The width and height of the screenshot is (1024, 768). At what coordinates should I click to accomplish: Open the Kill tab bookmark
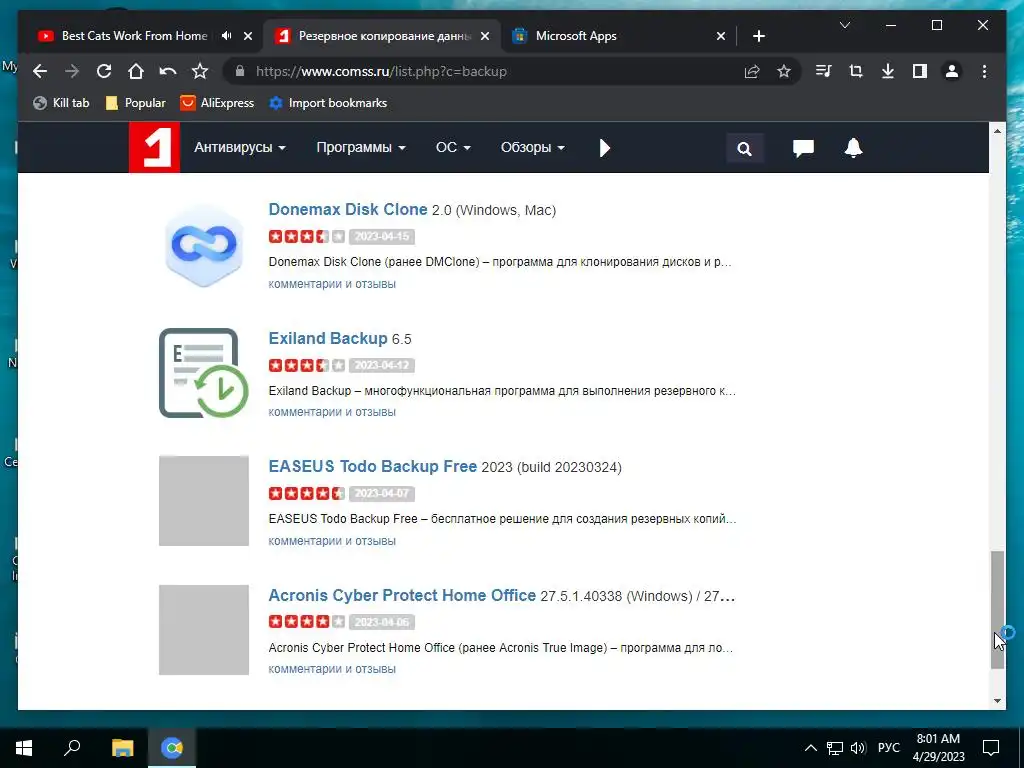click(x=61, y=103)
